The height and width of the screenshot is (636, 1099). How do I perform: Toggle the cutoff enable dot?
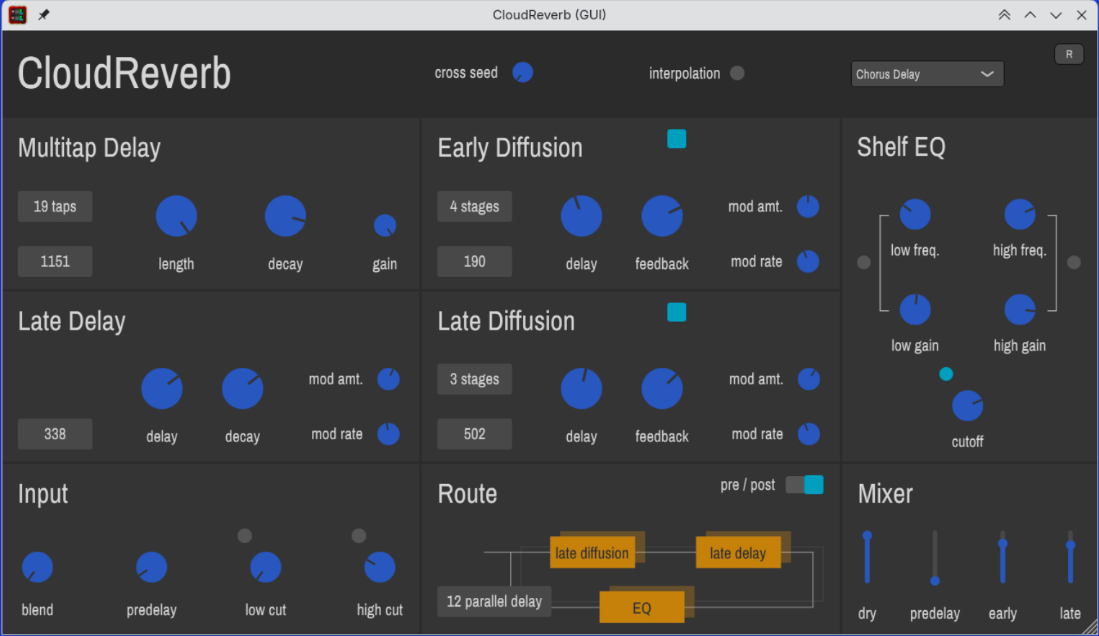click(946, 374)
